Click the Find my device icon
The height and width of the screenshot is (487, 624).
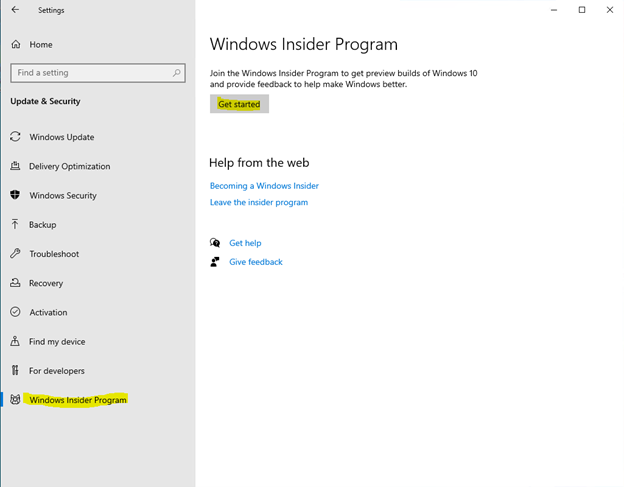point(15,341)
